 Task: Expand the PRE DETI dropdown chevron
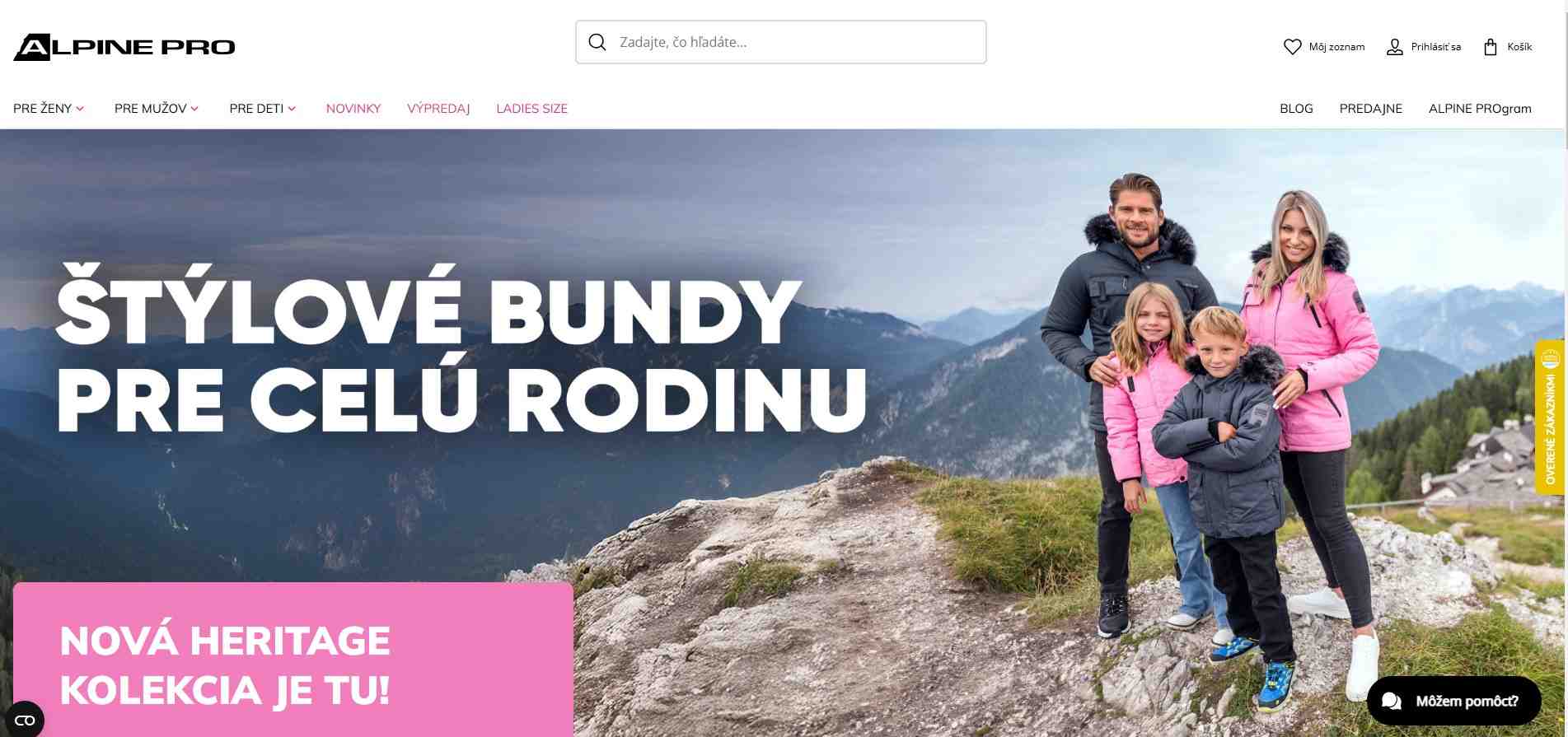[x=292, y=109]
